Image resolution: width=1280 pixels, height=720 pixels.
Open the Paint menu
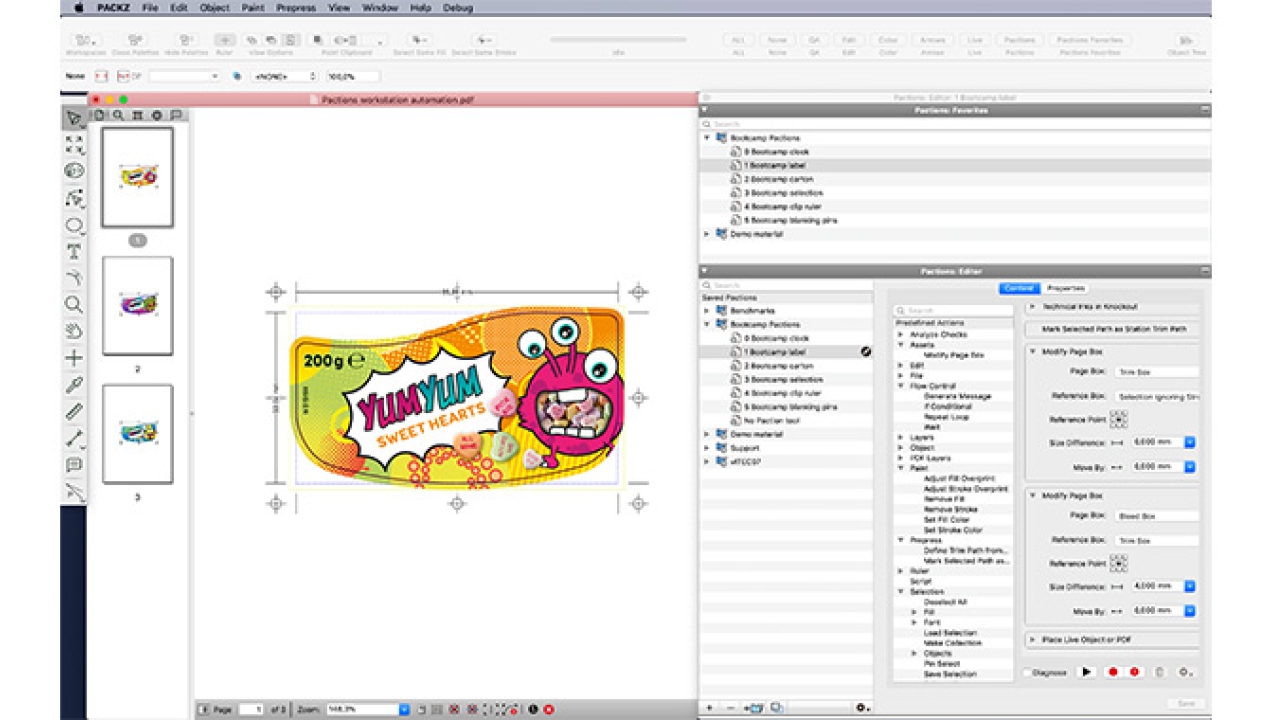[x=251, y=7]
